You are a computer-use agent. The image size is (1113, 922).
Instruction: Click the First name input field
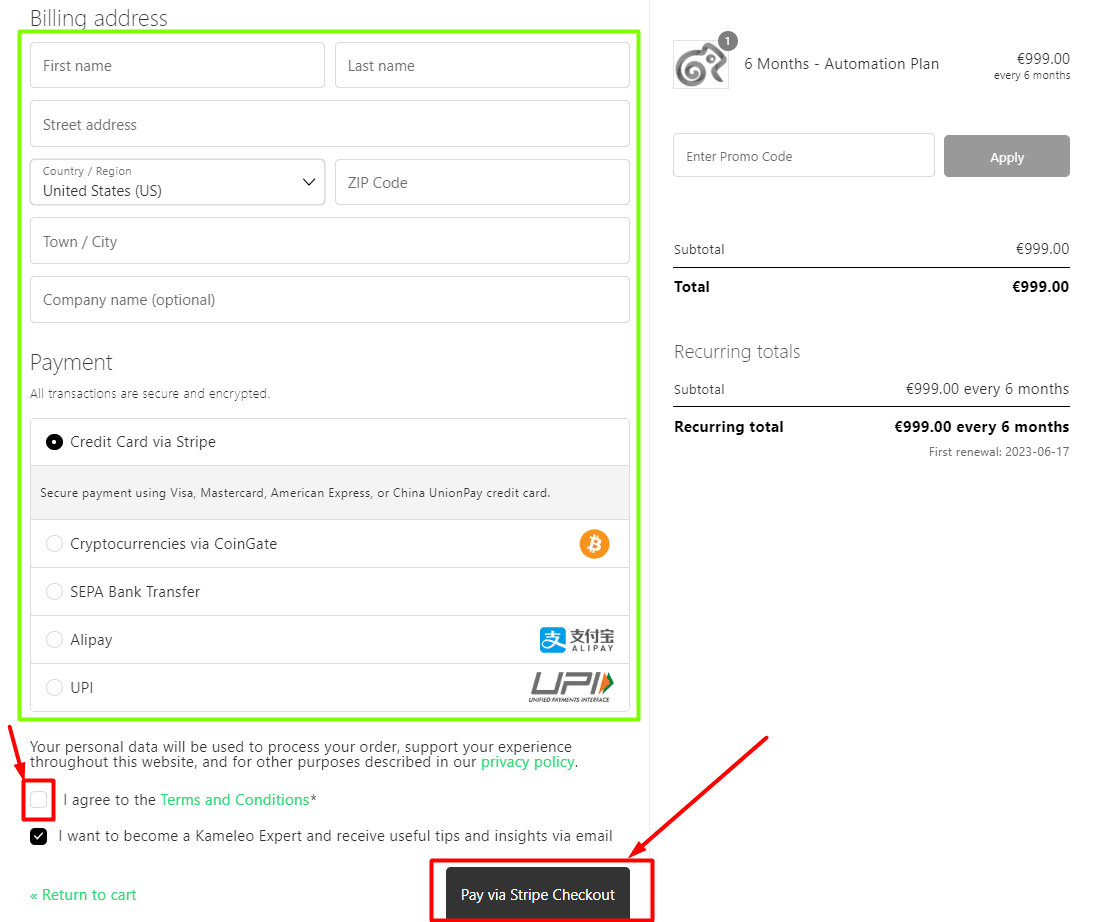coord(177,65)
